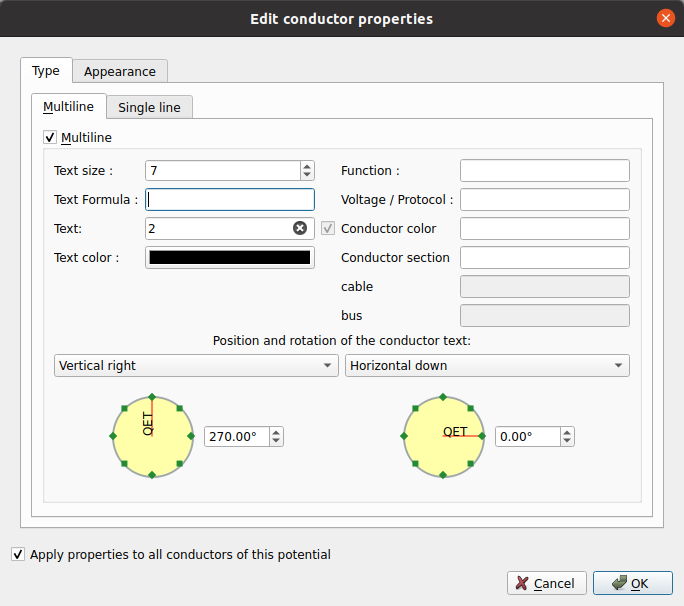Click the 'Position and rotation of the conductor text:' label
Image resolution: width=684 pixels, height=606 pixels.
pos(342,340)
